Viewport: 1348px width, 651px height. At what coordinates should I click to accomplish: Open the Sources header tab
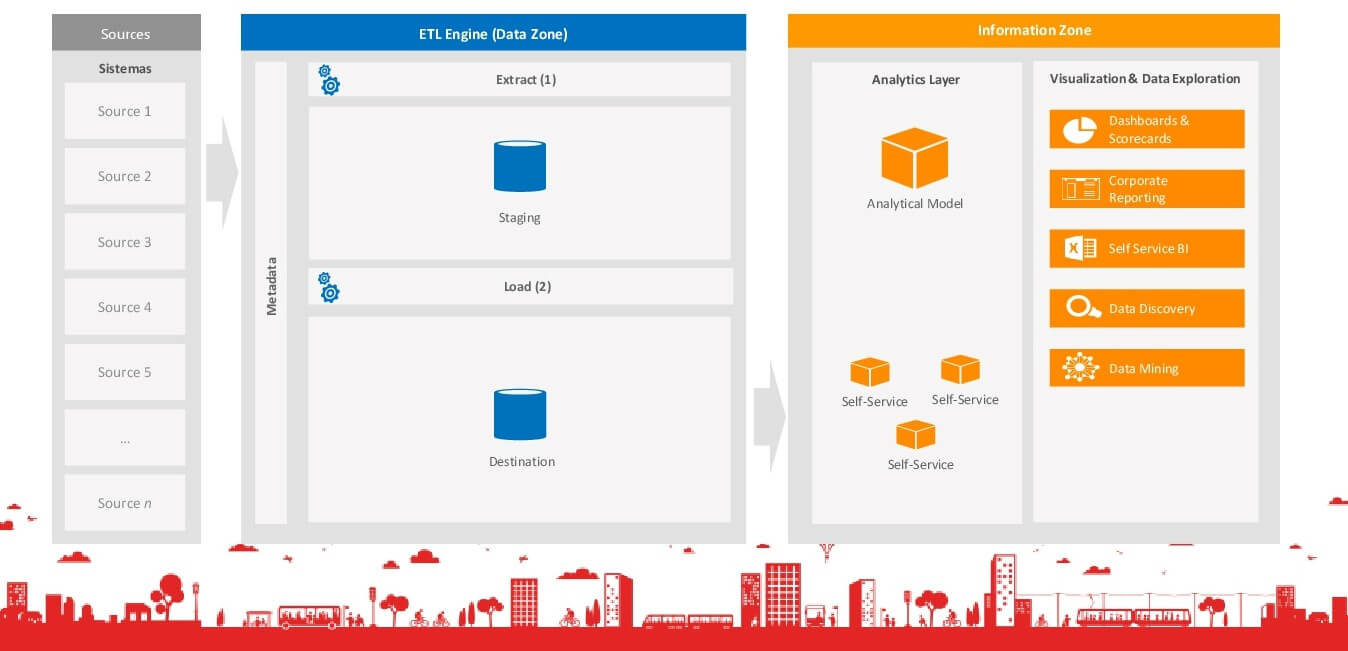click(x=126, y=34)
